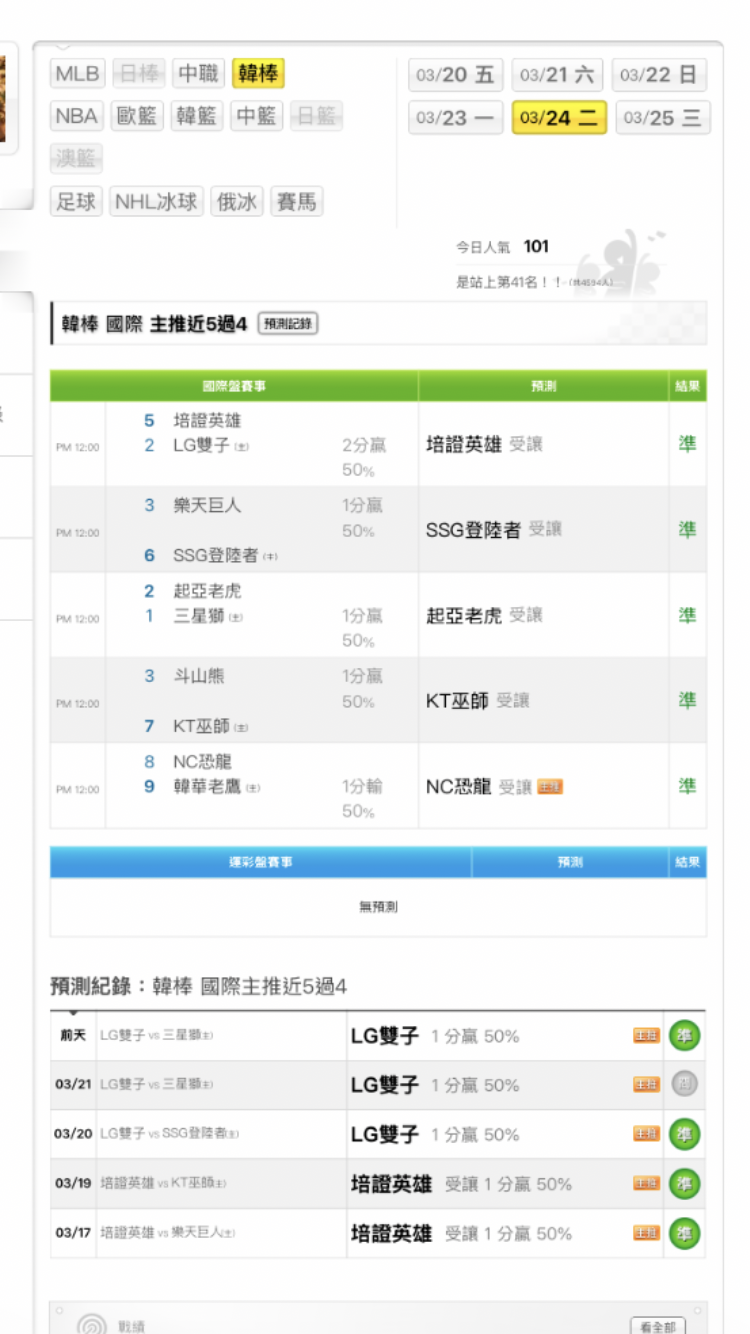Viewport: 750px width, 1334px height.
Task: Open the 預測記錄 button
Action: (x=288, y=324)
